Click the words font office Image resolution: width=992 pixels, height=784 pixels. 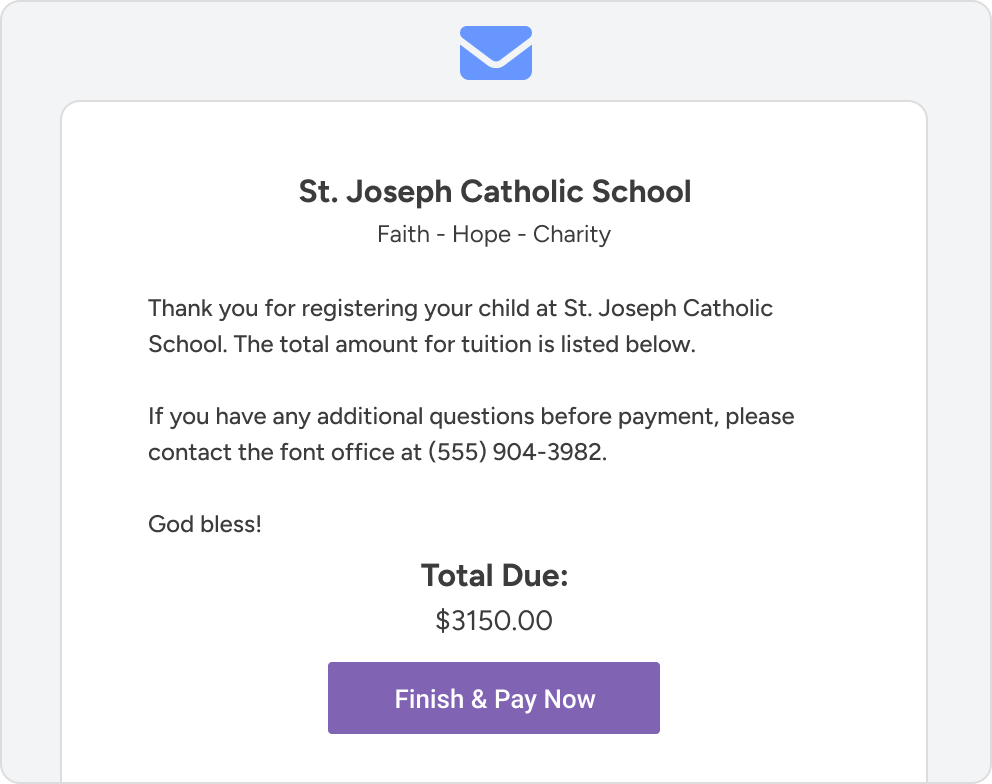tap(332, 452)
